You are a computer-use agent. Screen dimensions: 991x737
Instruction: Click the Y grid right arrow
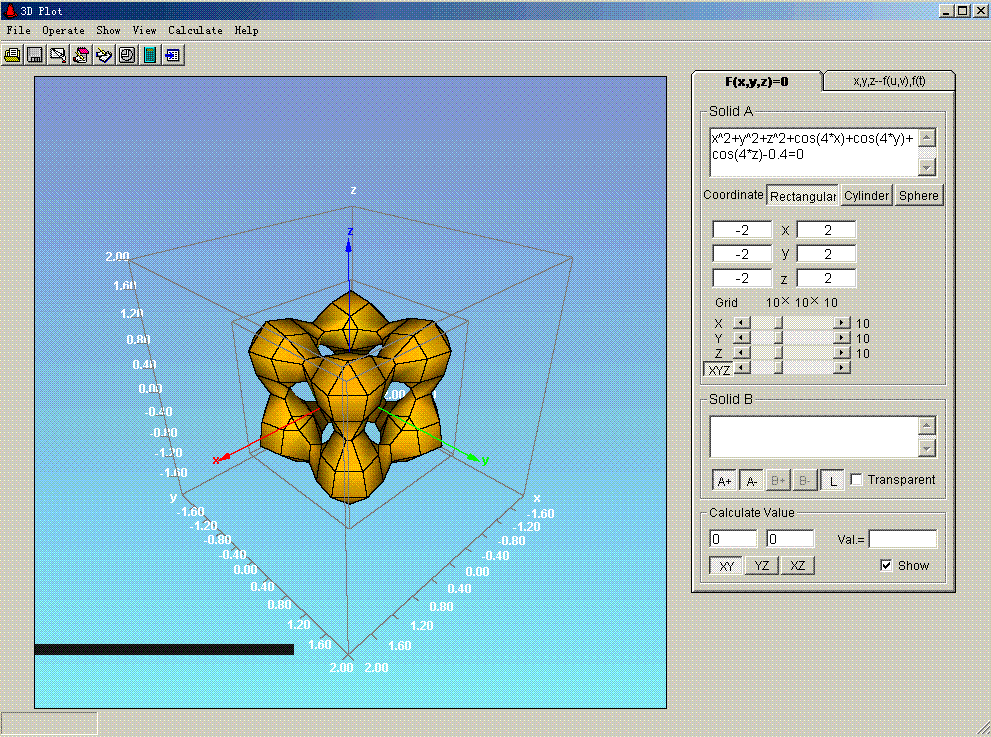(842, 338)
